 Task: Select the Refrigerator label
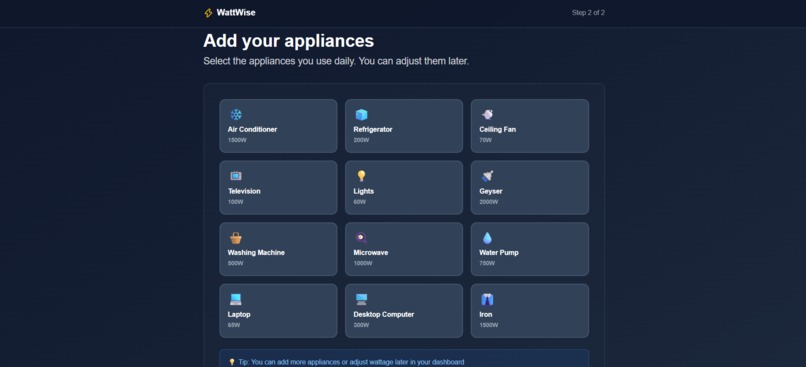coord(373,130)
